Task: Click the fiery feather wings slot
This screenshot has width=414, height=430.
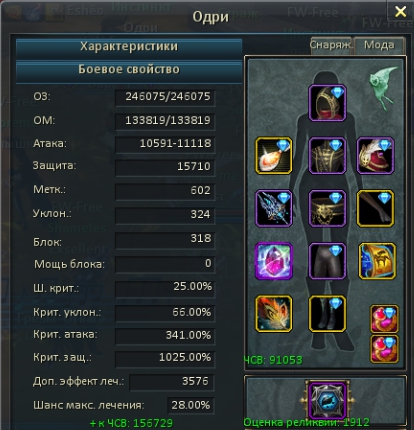Action: (x=274, y=314)
